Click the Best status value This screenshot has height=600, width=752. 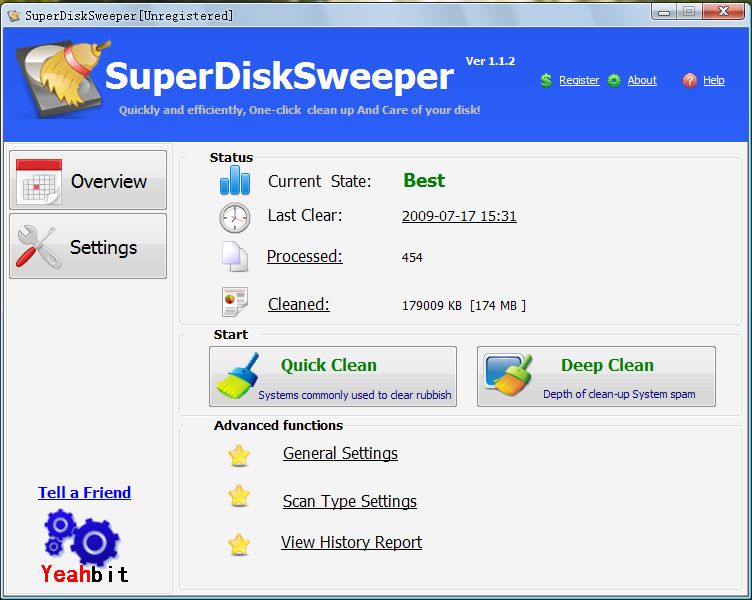[x=424, y=180]
